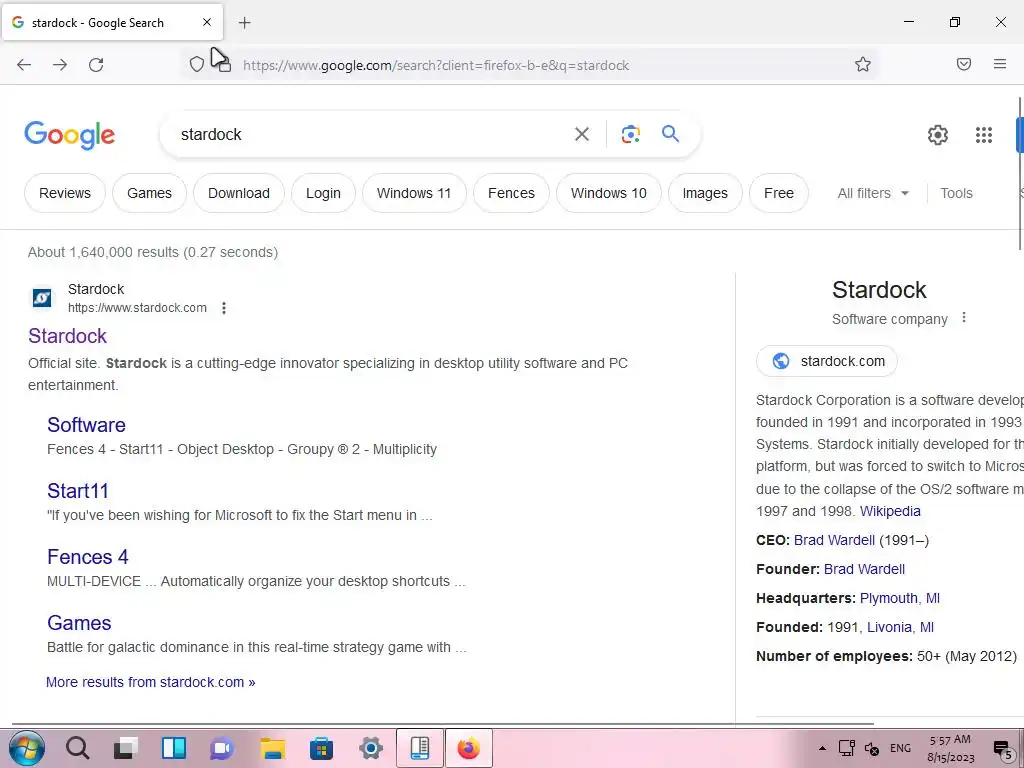Viewport: 1024px width, 768px height.
Task: Click the Stardock site favicon
Action: (x=42, y=298)
